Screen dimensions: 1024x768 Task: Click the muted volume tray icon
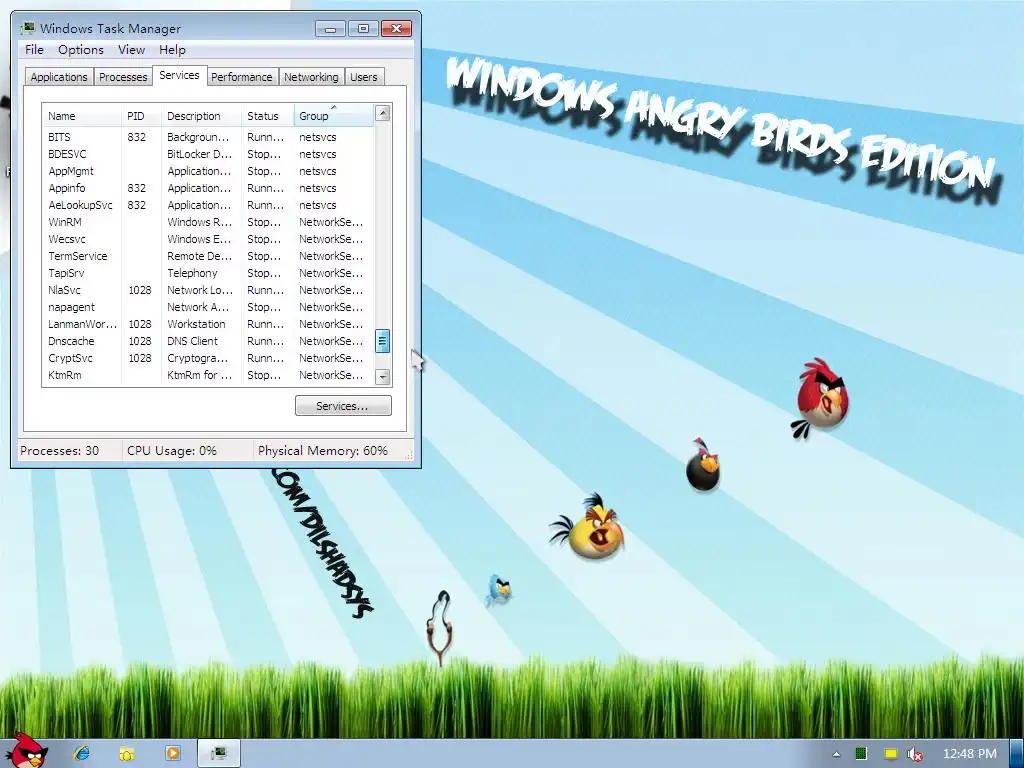click(914, 754)
